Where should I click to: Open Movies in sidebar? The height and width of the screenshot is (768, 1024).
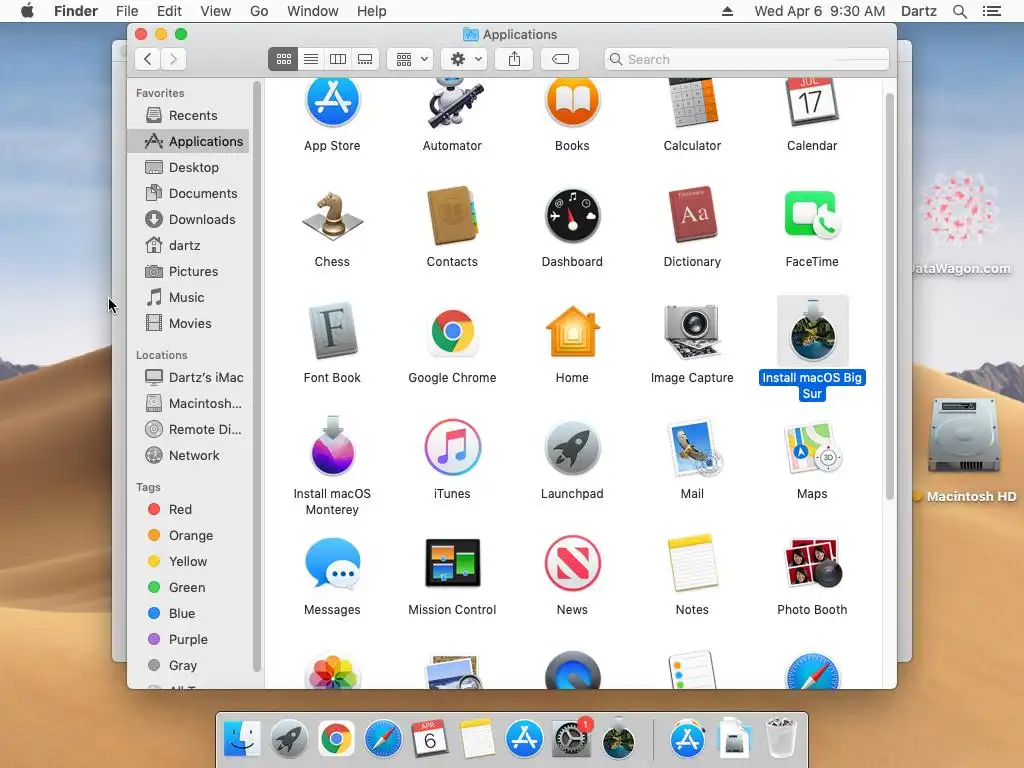(x=188, y=324)
